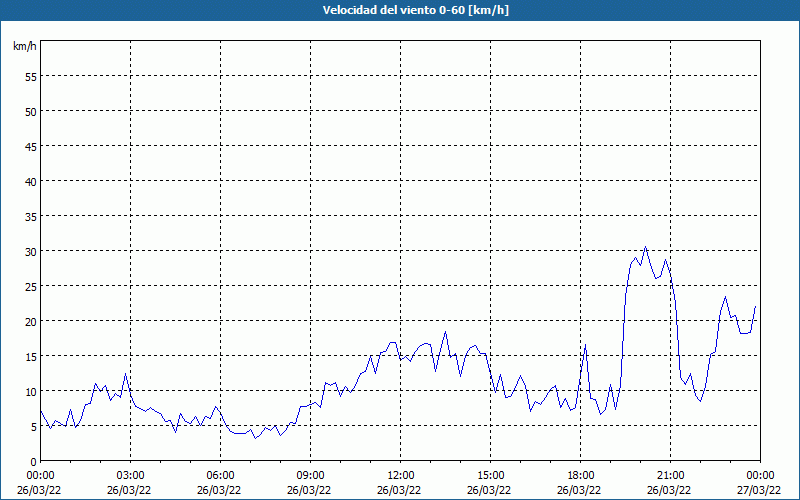The height and width of the screenshot is (500, 800).
Task: Click the 09:00 time label
Action: 310,476
